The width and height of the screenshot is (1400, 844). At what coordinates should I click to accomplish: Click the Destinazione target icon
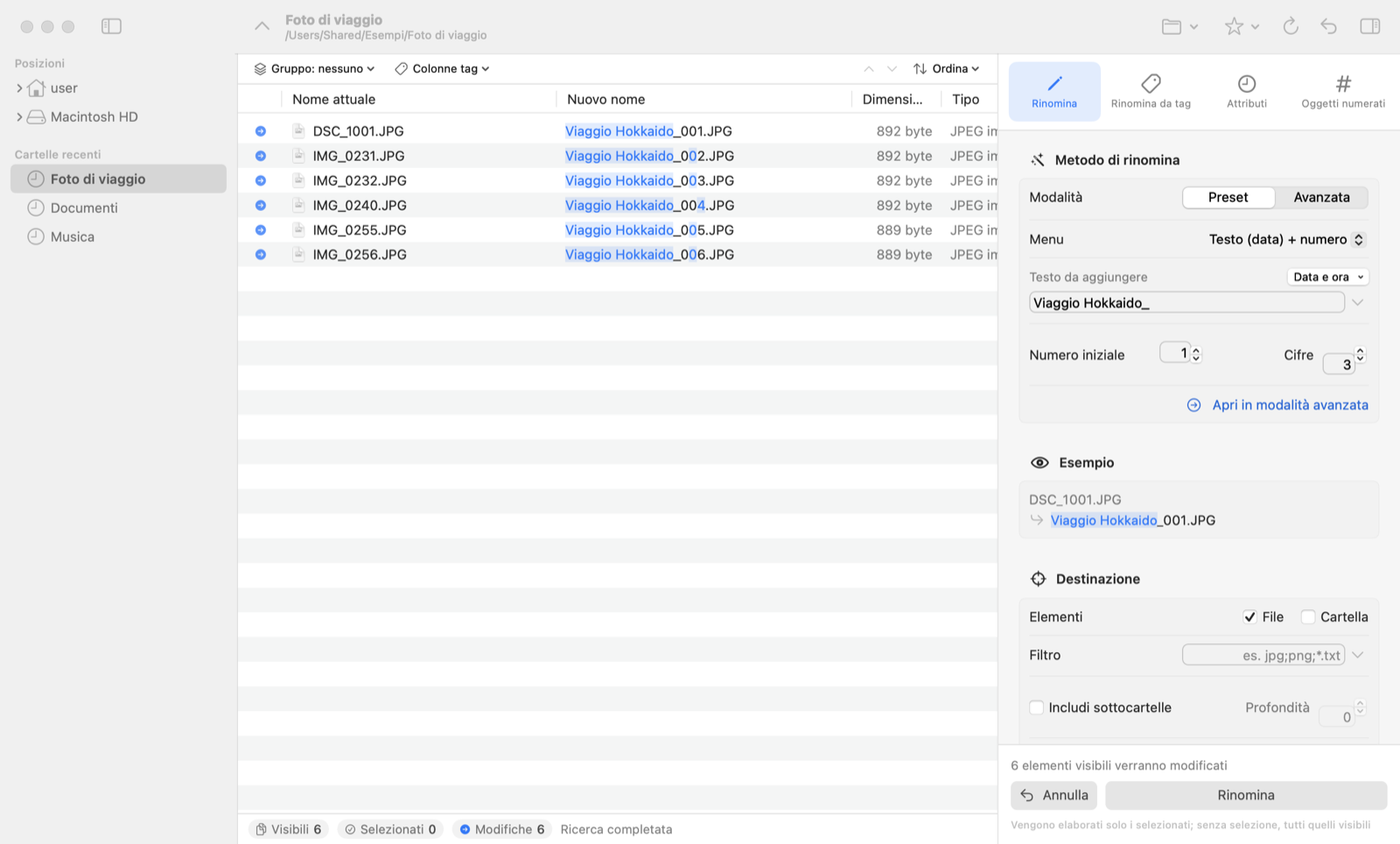pyautogui.click(x=1039, y=579)
